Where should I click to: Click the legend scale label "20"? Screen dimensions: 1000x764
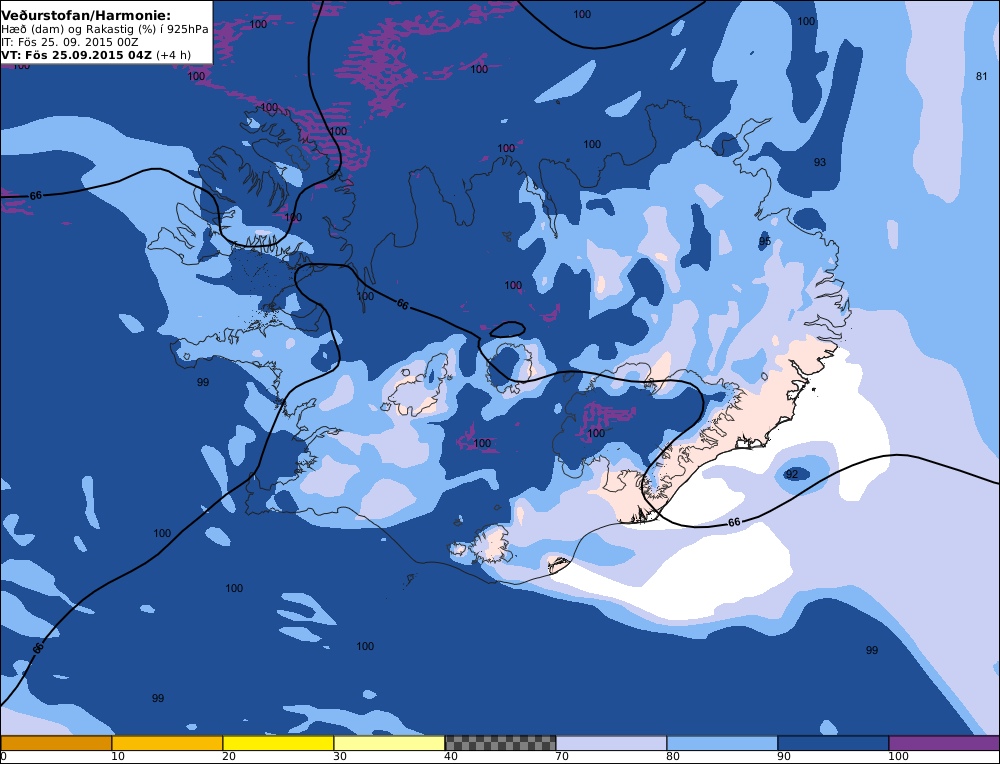click(x=228, y=756)
